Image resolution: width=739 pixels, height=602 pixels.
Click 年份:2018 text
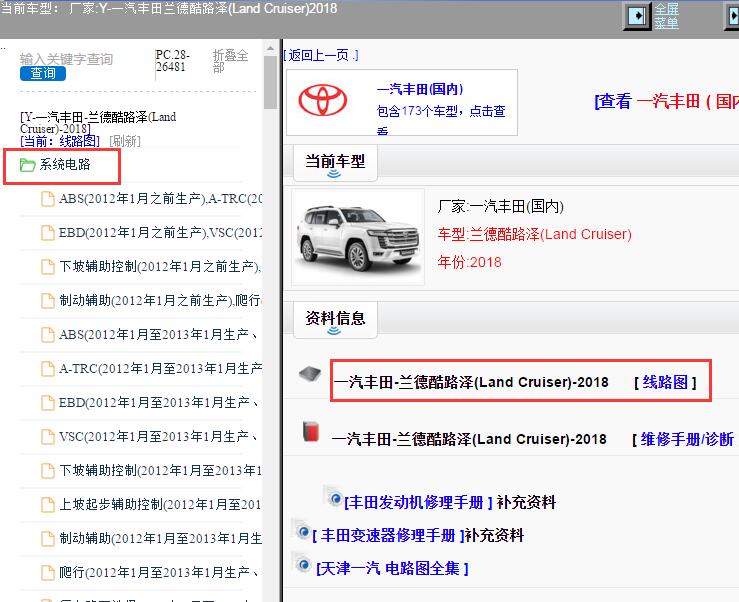469,262
